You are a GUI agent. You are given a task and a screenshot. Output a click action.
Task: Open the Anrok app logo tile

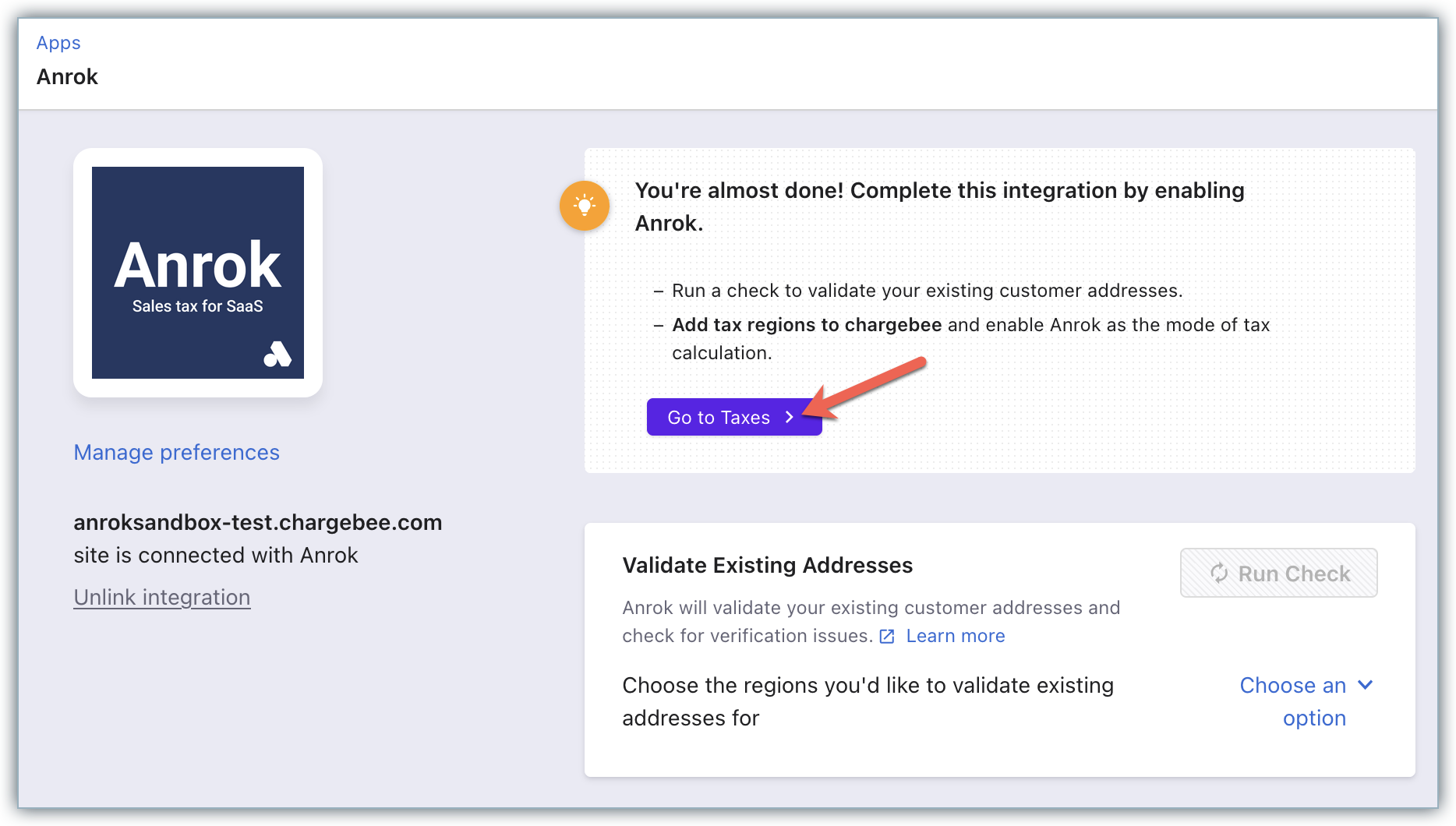pos(198,273)
